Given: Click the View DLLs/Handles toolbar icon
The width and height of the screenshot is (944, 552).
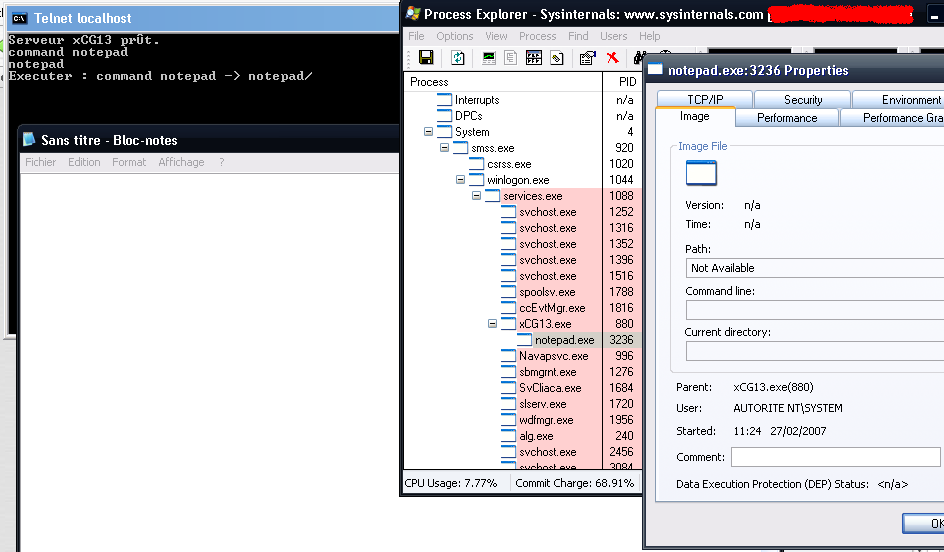Looking at the screenshot, I should (557, 58).
